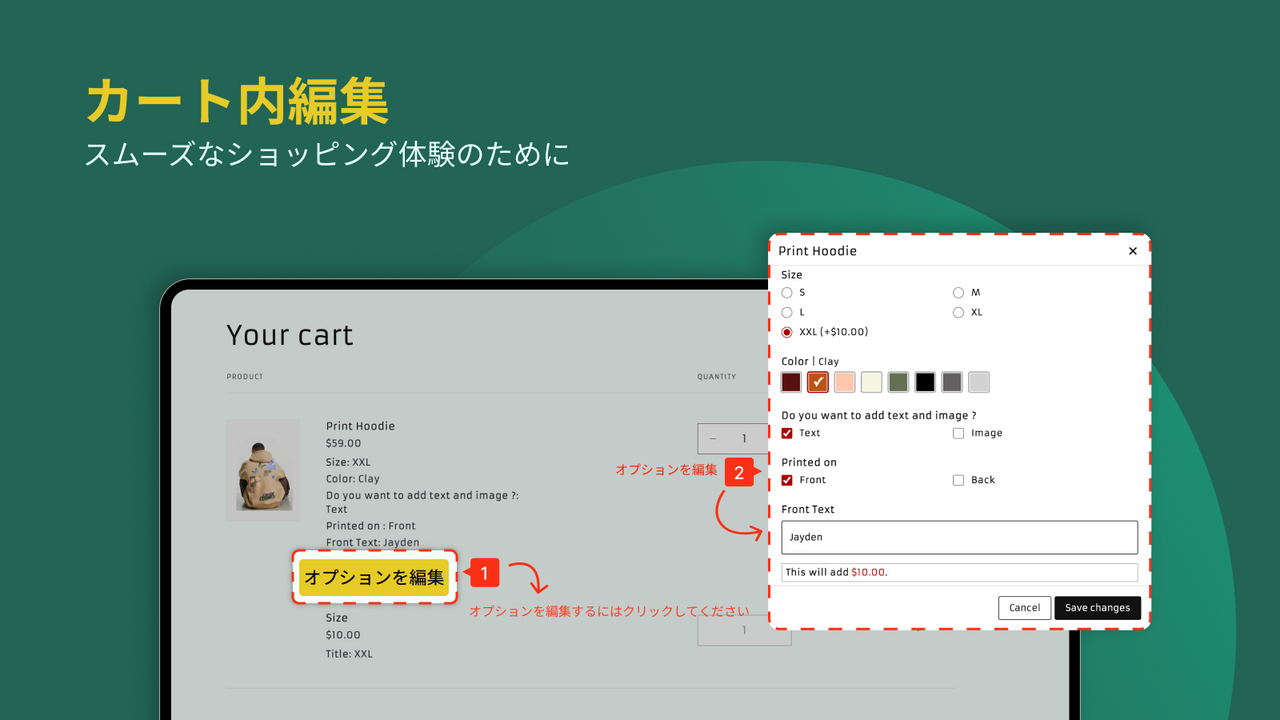Pick the olive green color swatch

(898, 382)
